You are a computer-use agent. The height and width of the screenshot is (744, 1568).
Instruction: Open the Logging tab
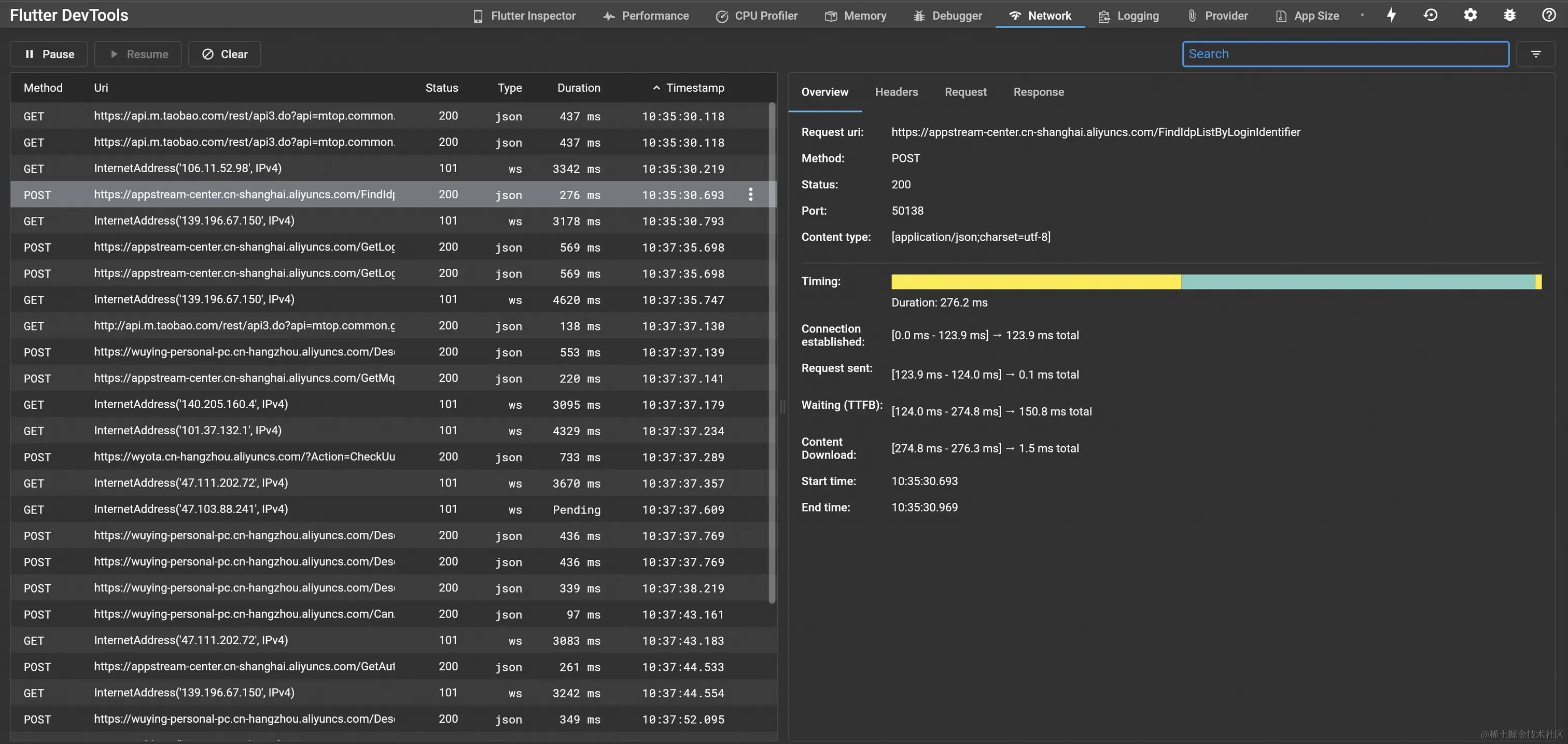click(x=1128, y=16)
